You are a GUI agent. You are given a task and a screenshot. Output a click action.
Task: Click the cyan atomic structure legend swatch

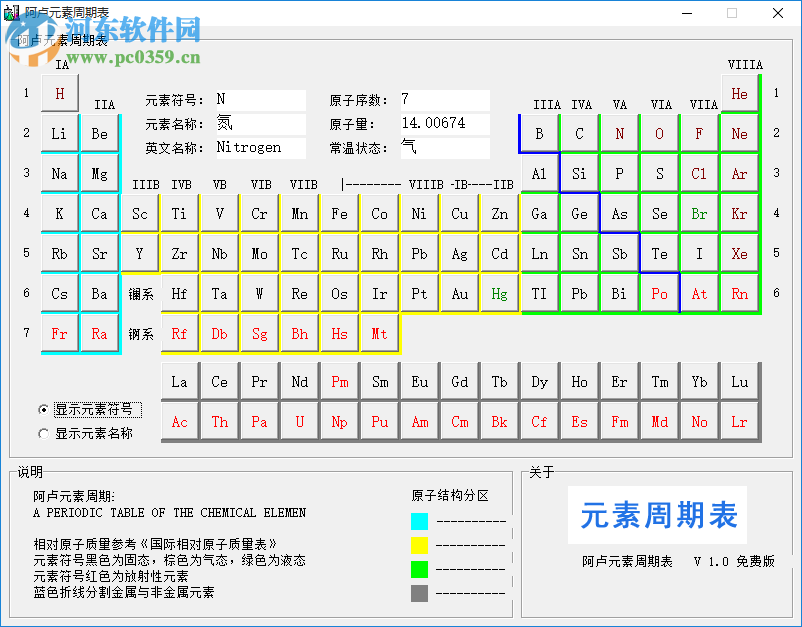418,520
